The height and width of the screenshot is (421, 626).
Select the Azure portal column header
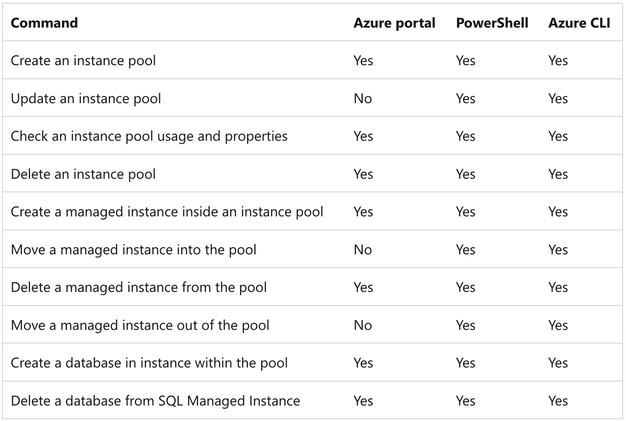[x=394, y=23]
